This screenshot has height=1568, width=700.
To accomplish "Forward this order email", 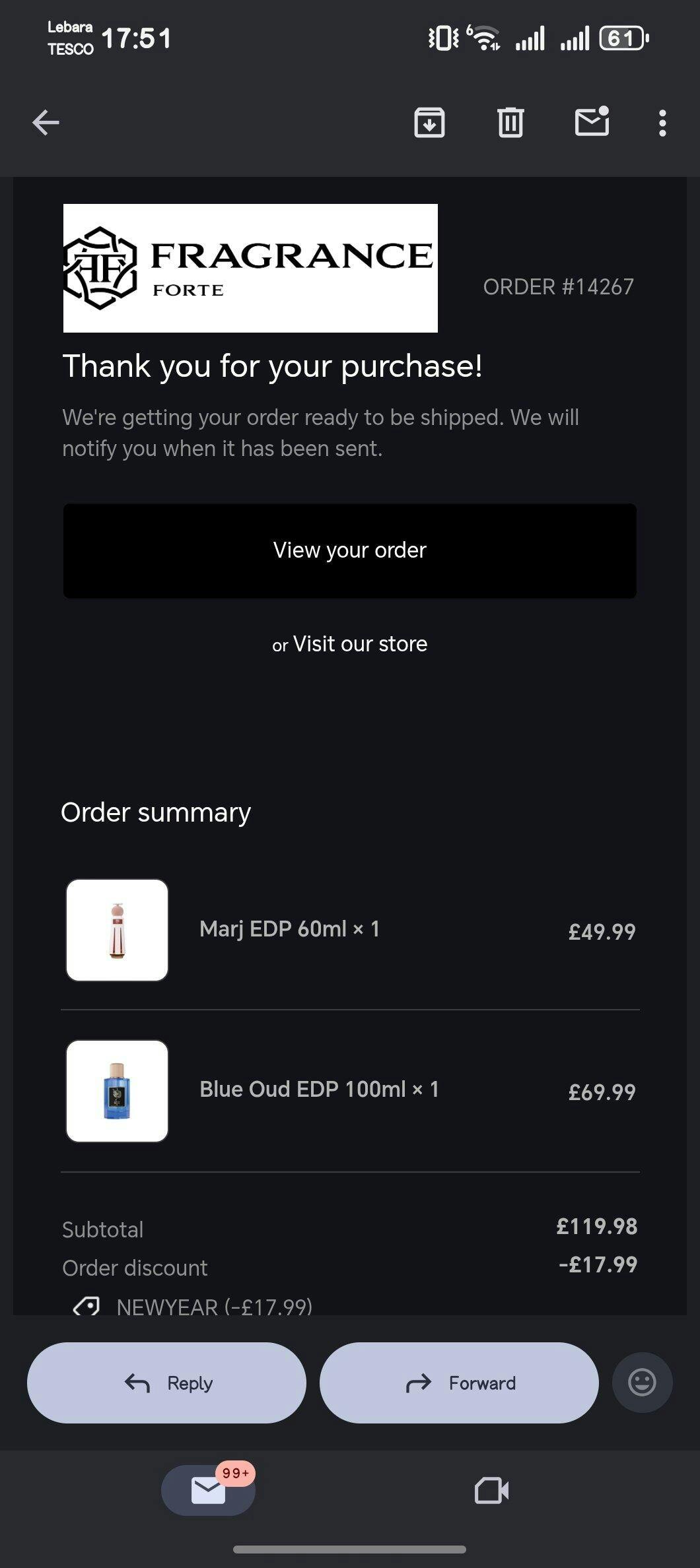I will point(459,1383).
